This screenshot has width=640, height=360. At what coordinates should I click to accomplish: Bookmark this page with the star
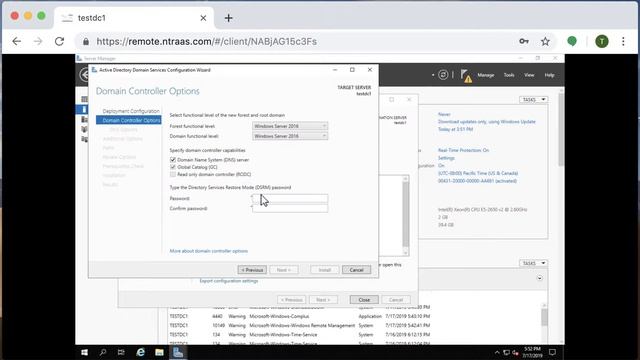[545, 41]
